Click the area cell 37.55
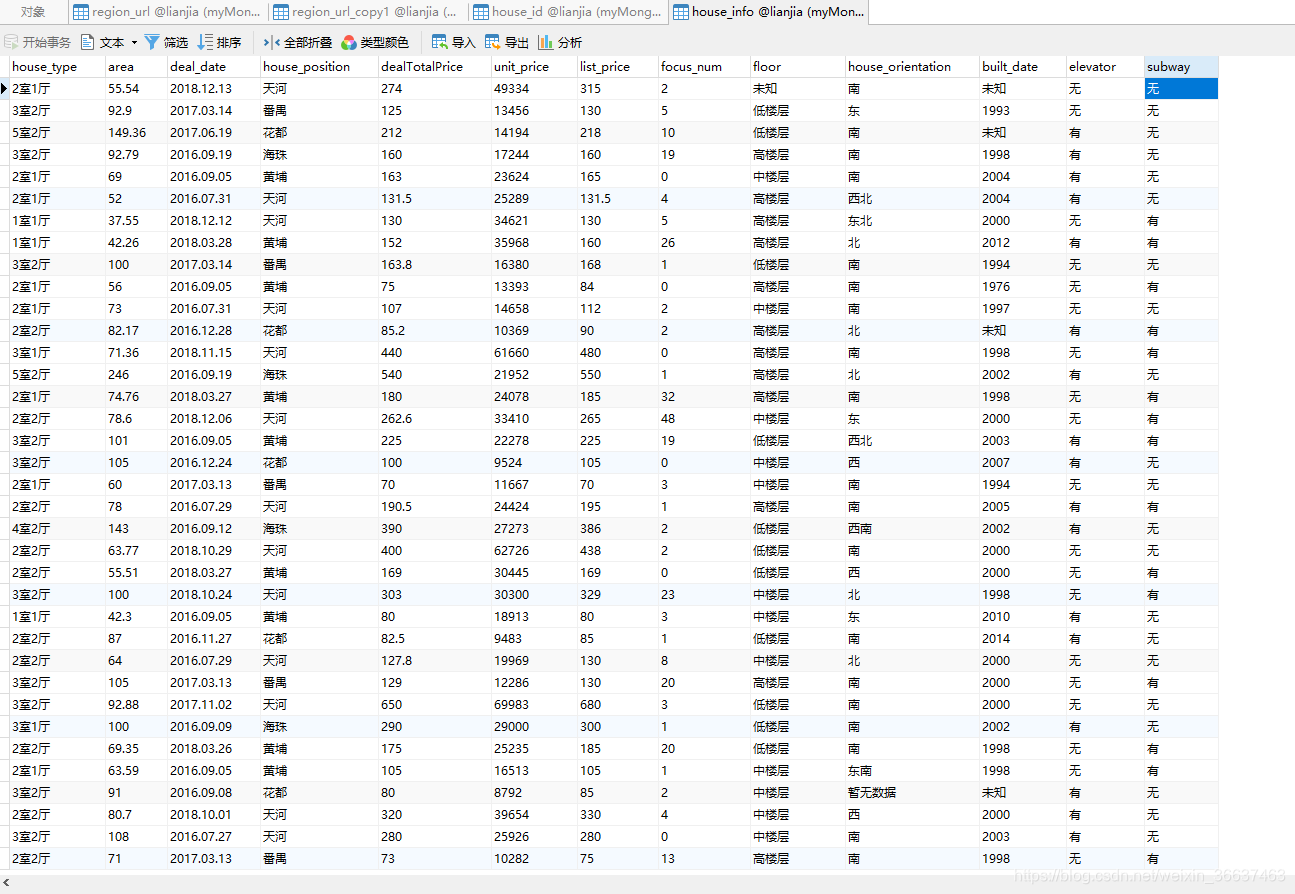 click(x=136, y=221)
